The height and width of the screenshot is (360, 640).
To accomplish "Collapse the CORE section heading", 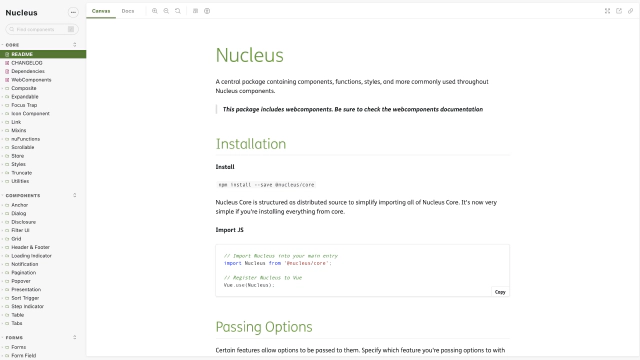I will [12, 45].
